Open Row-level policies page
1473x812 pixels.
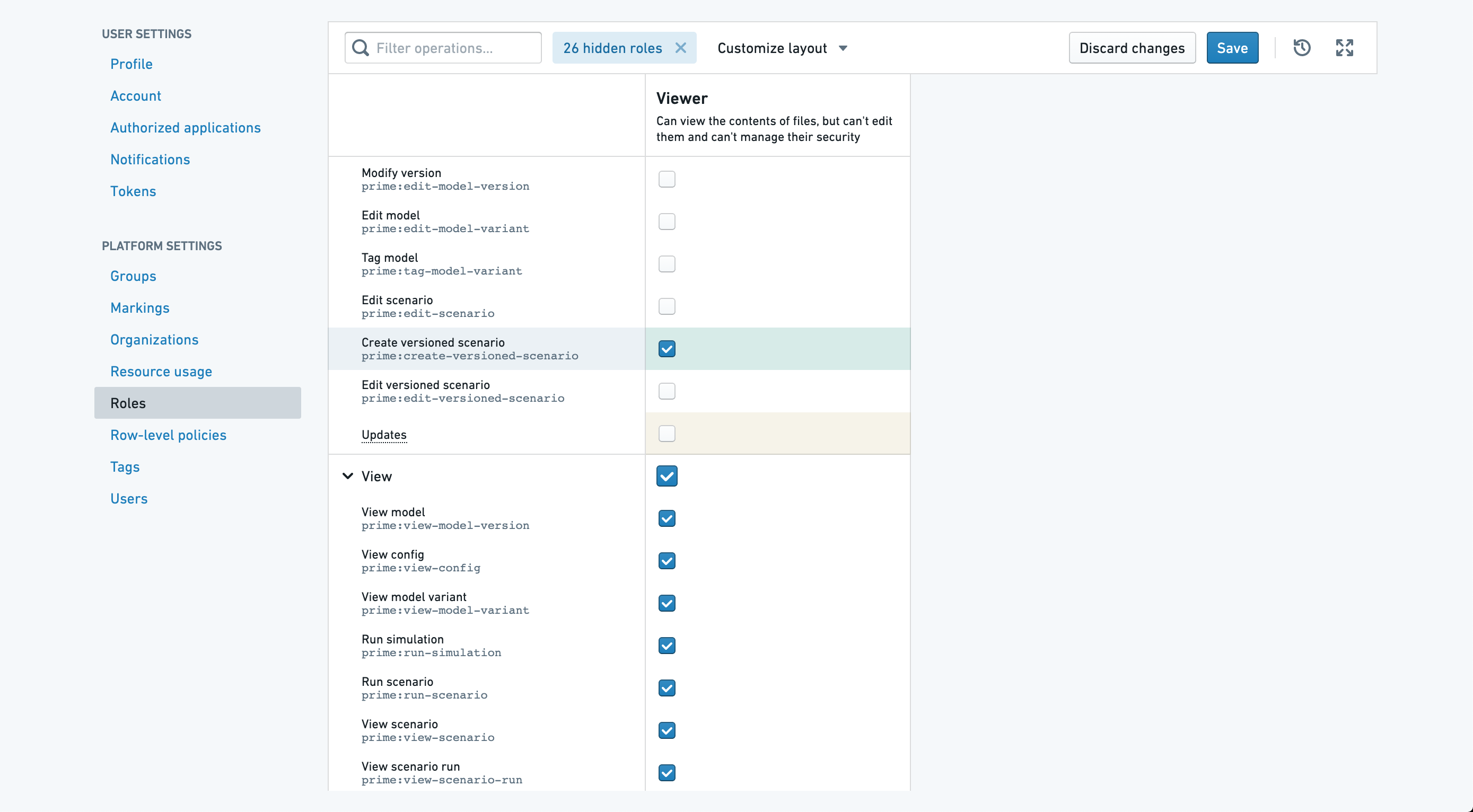click(x=168, y=435)
